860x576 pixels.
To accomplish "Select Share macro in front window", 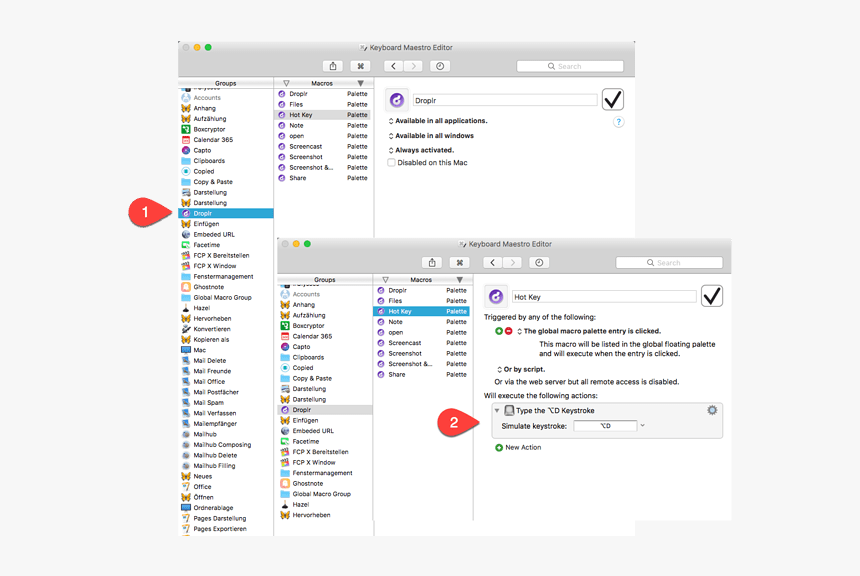I will tap(422, 375).
